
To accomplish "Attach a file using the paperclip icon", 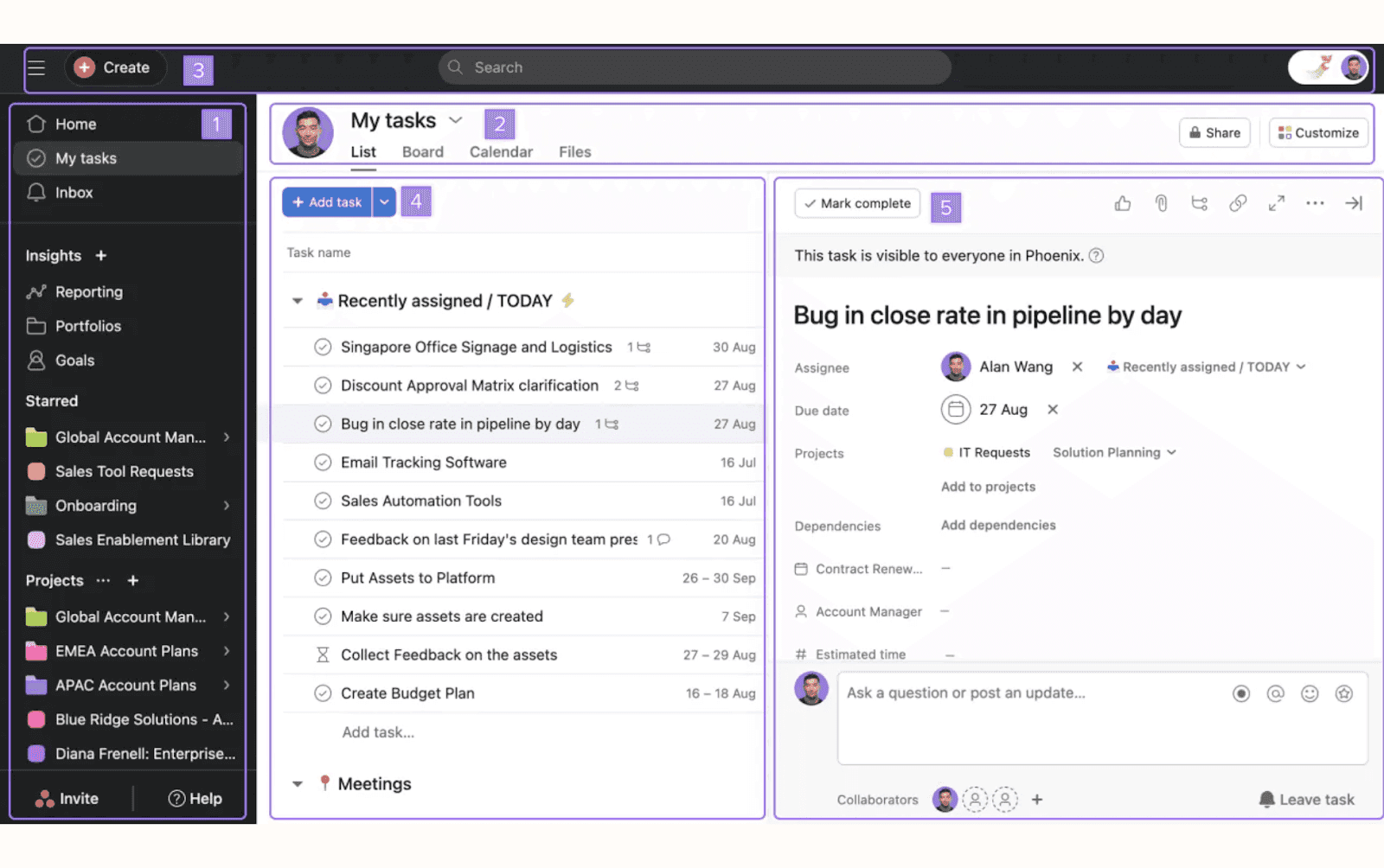I will pos(1160,203).
